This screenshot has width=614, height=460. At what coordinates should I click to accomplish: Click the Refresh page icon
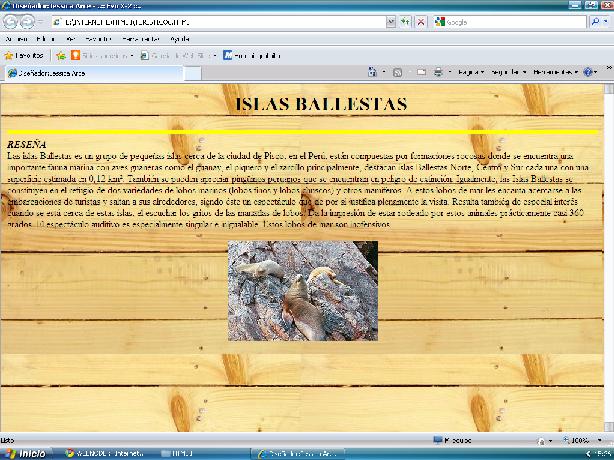tap(404, 21)
